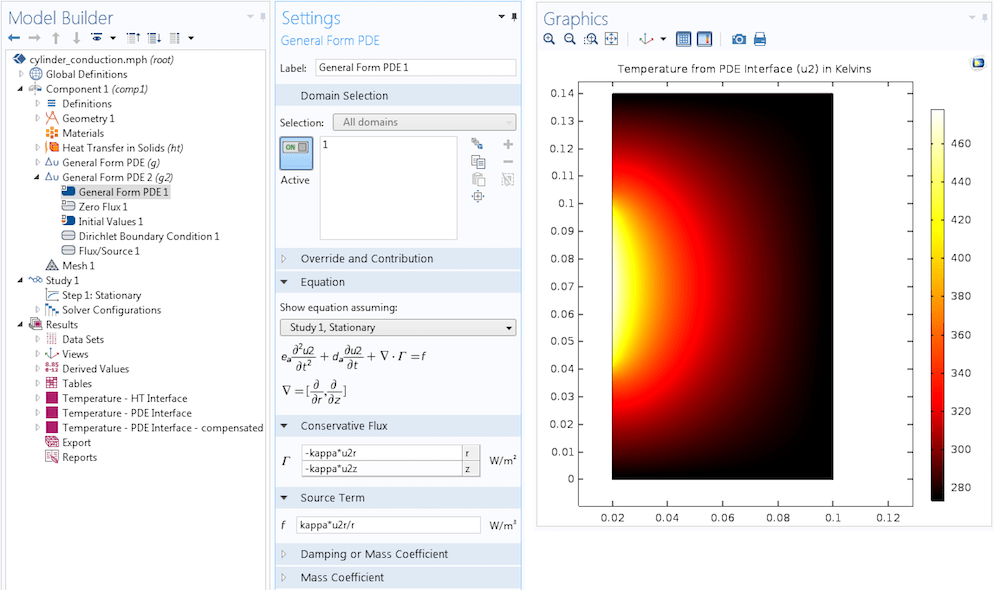Viewport: 1000px width, 590px height.
Task: Toggle the color legend display button
Action: [704, 40]
